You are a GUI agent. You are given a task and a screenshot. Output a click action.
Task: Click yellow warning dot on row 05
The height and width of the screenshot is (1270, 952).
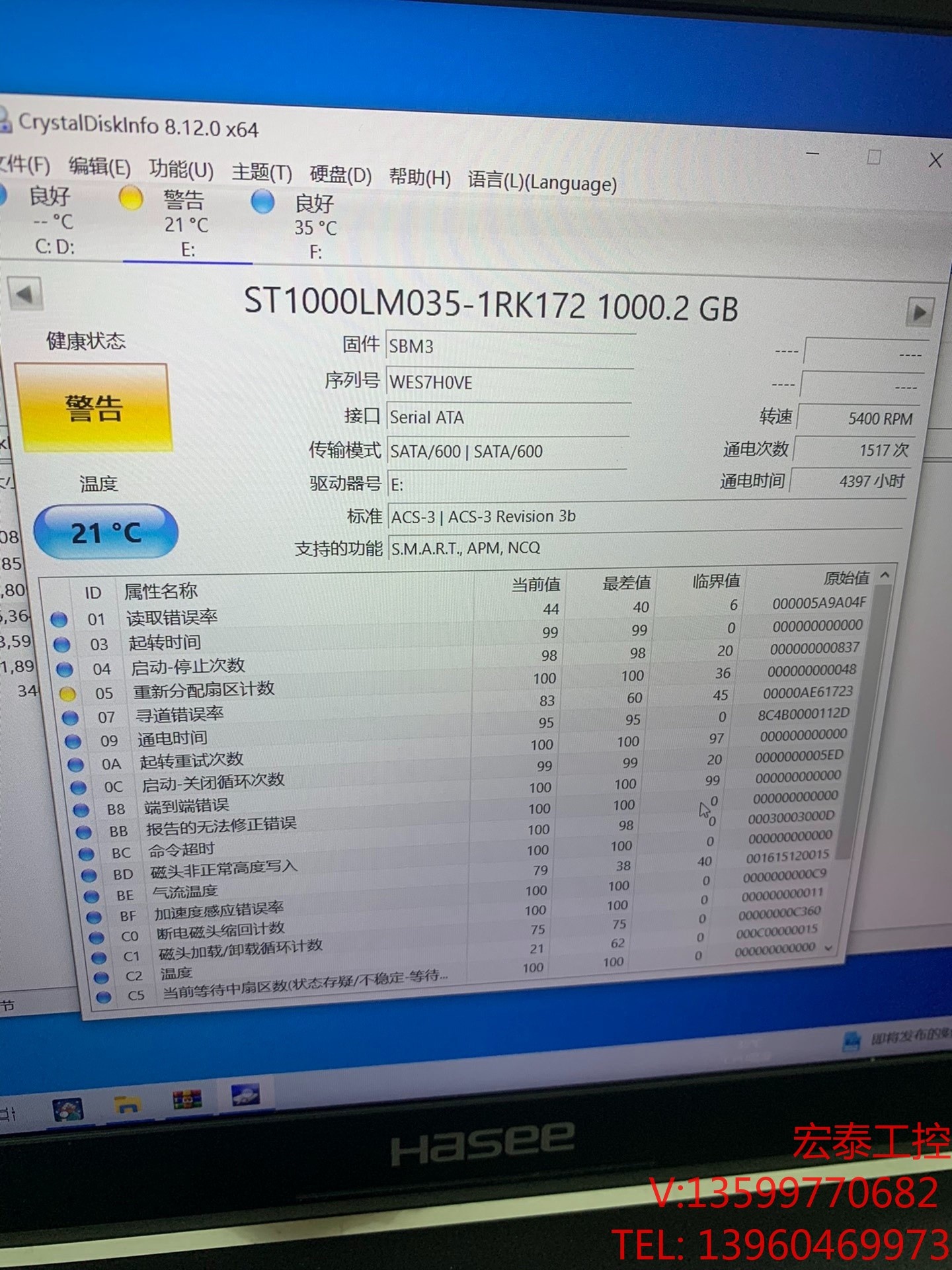[x=67, y=694]
